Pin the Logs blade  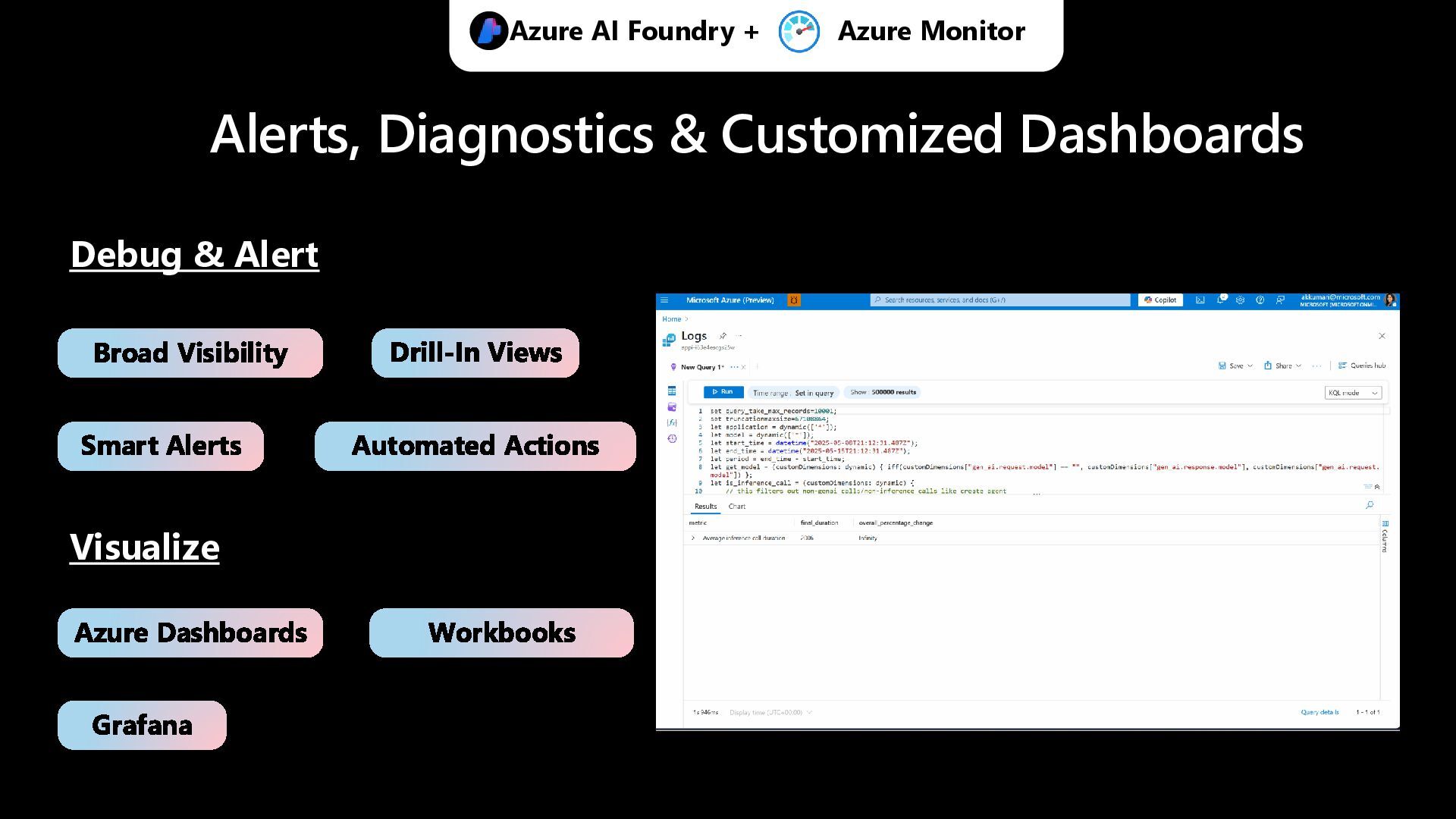[x=723, y=336]
